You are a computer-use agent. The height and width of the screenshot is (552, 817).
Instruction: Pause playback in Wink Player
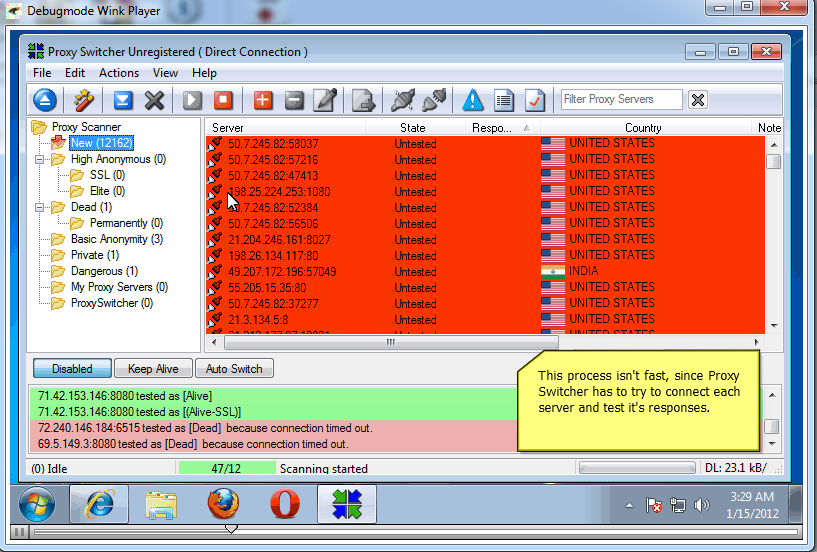(19, 532)
